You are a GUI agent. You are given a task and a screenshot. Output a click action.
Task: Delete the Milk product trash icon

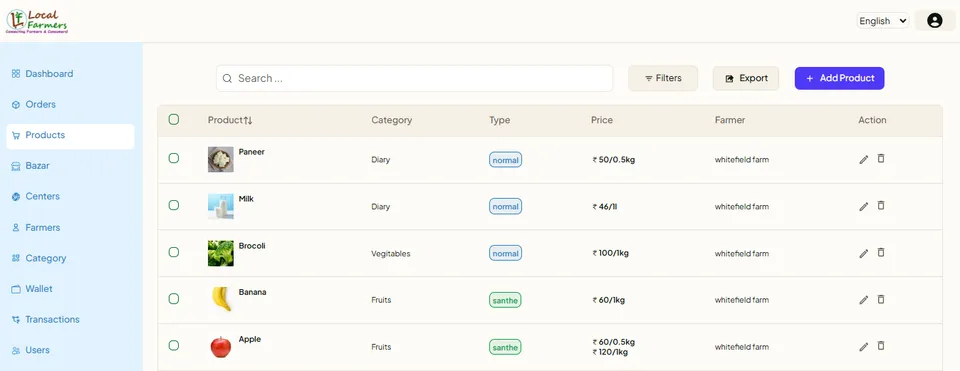[881, 206]
